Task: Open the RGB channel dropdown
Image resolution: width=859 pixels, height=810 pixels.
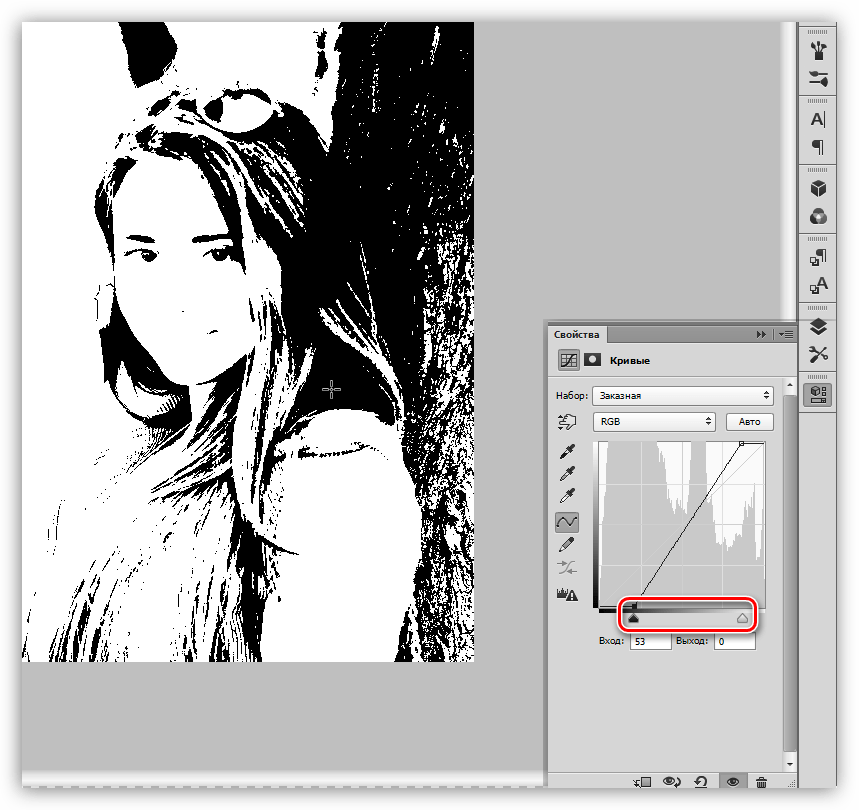Action: pyautogui.click(x=654, y=422)
